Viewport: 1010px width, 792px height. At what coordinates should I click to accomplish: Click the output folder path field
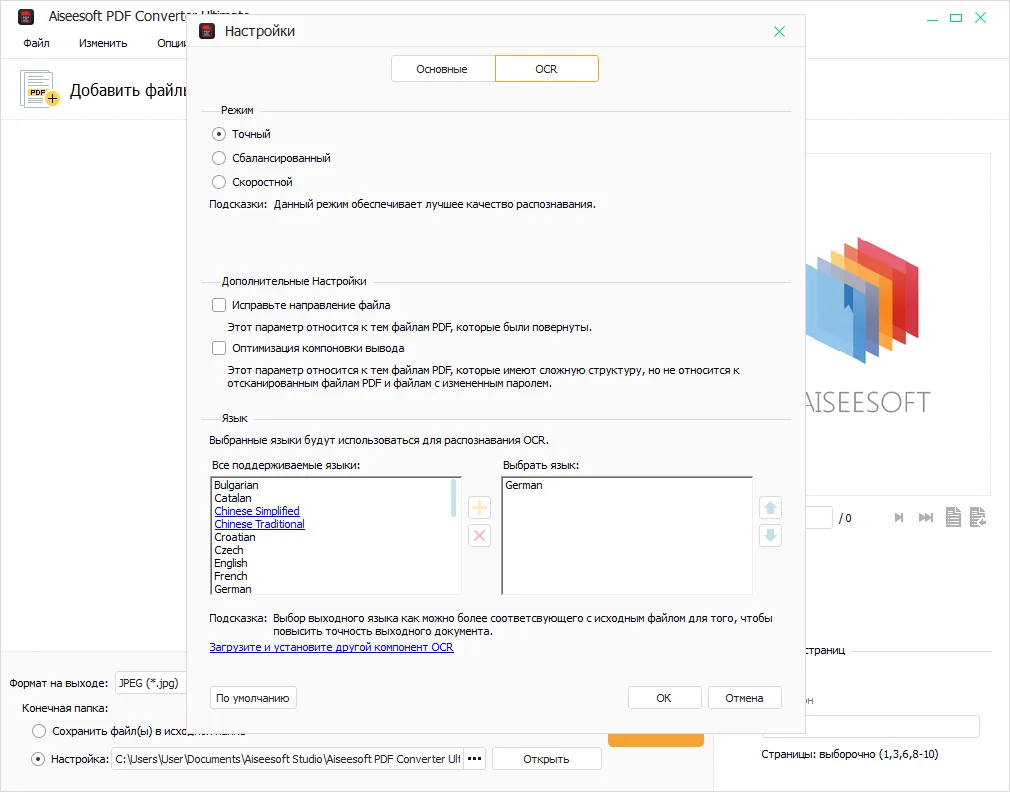(287, 759)
